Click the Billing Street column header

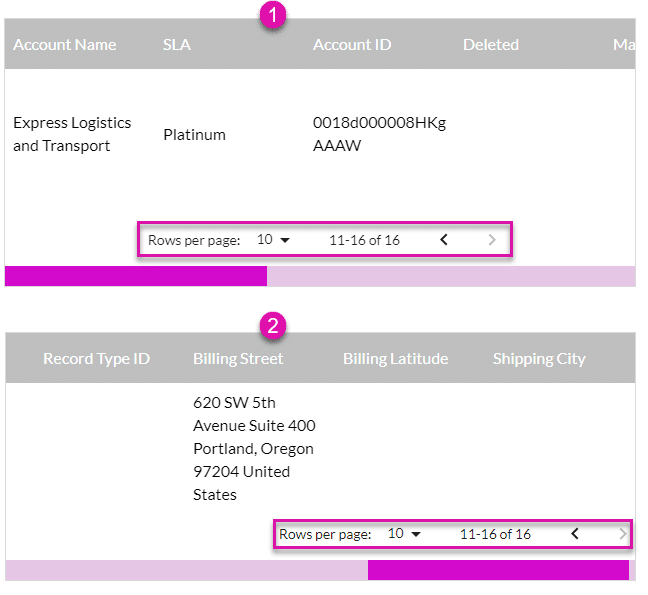pyautogui.click(x=238, y=359)
